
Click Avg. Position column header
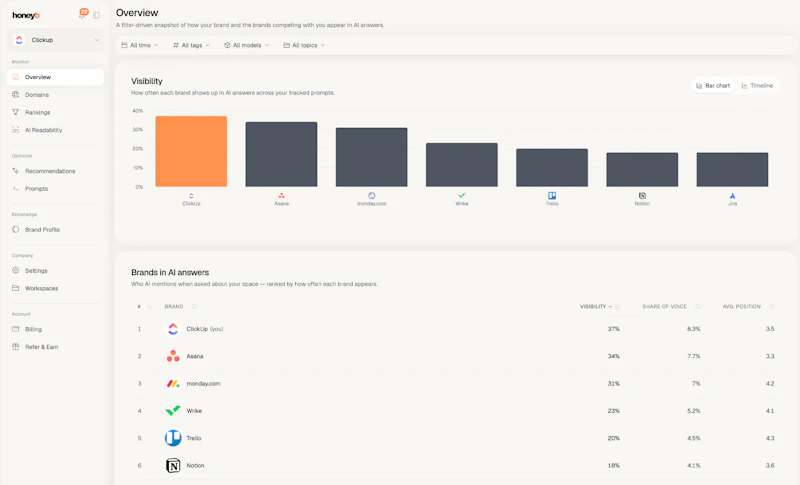coord(741,307)
